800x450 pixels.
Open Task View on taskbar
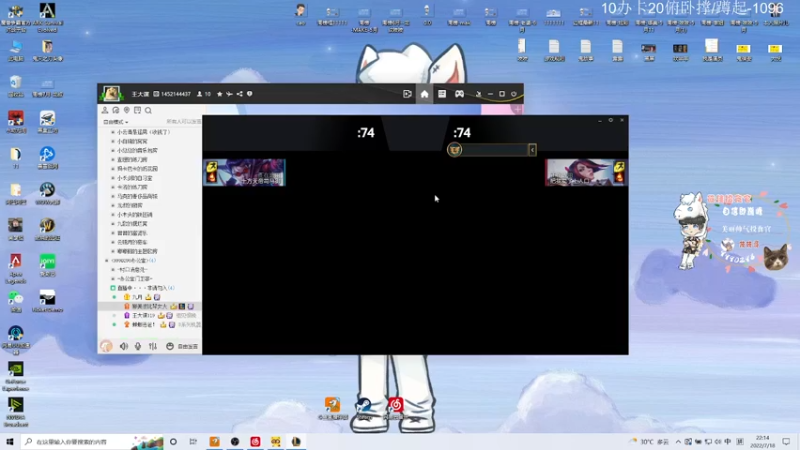(193, 441)
